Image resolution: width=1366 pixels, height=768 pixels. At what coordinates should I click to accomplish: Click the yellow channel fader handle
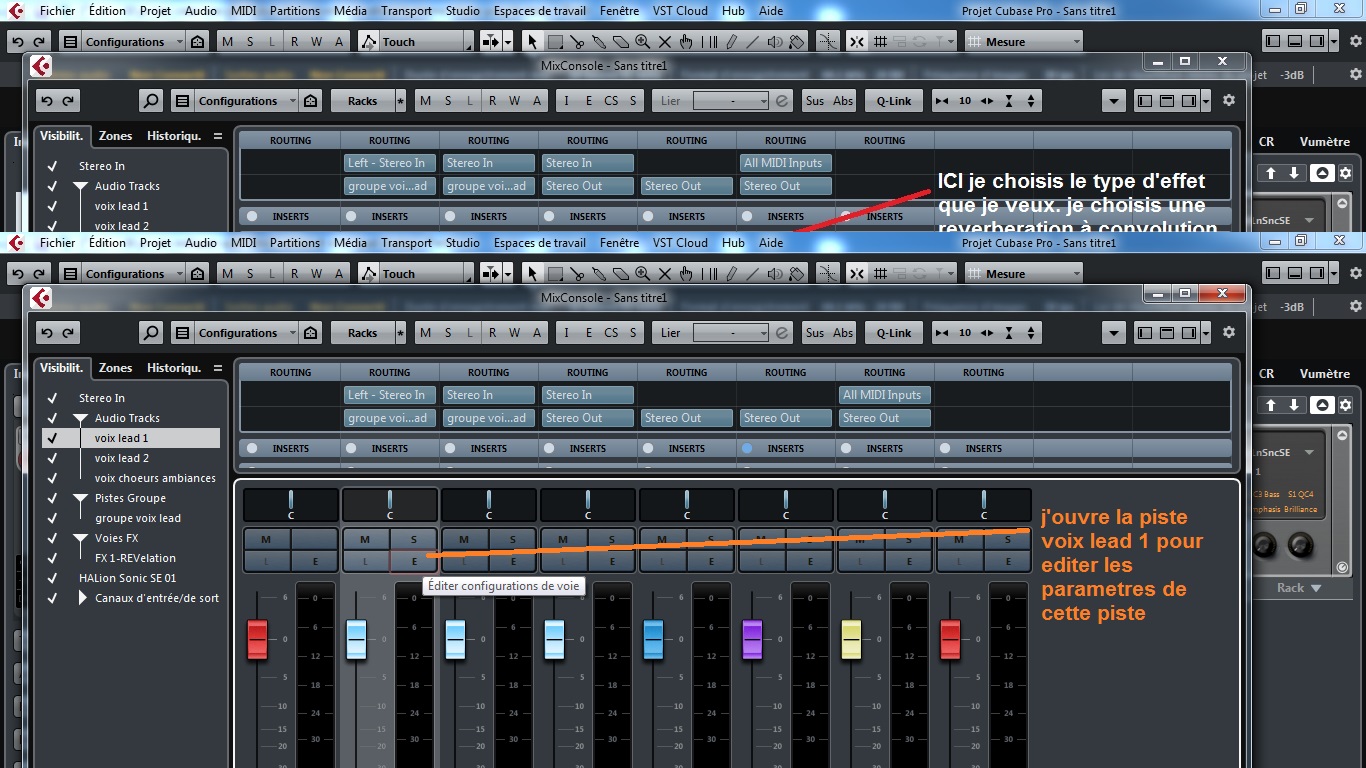pos(851,640)
